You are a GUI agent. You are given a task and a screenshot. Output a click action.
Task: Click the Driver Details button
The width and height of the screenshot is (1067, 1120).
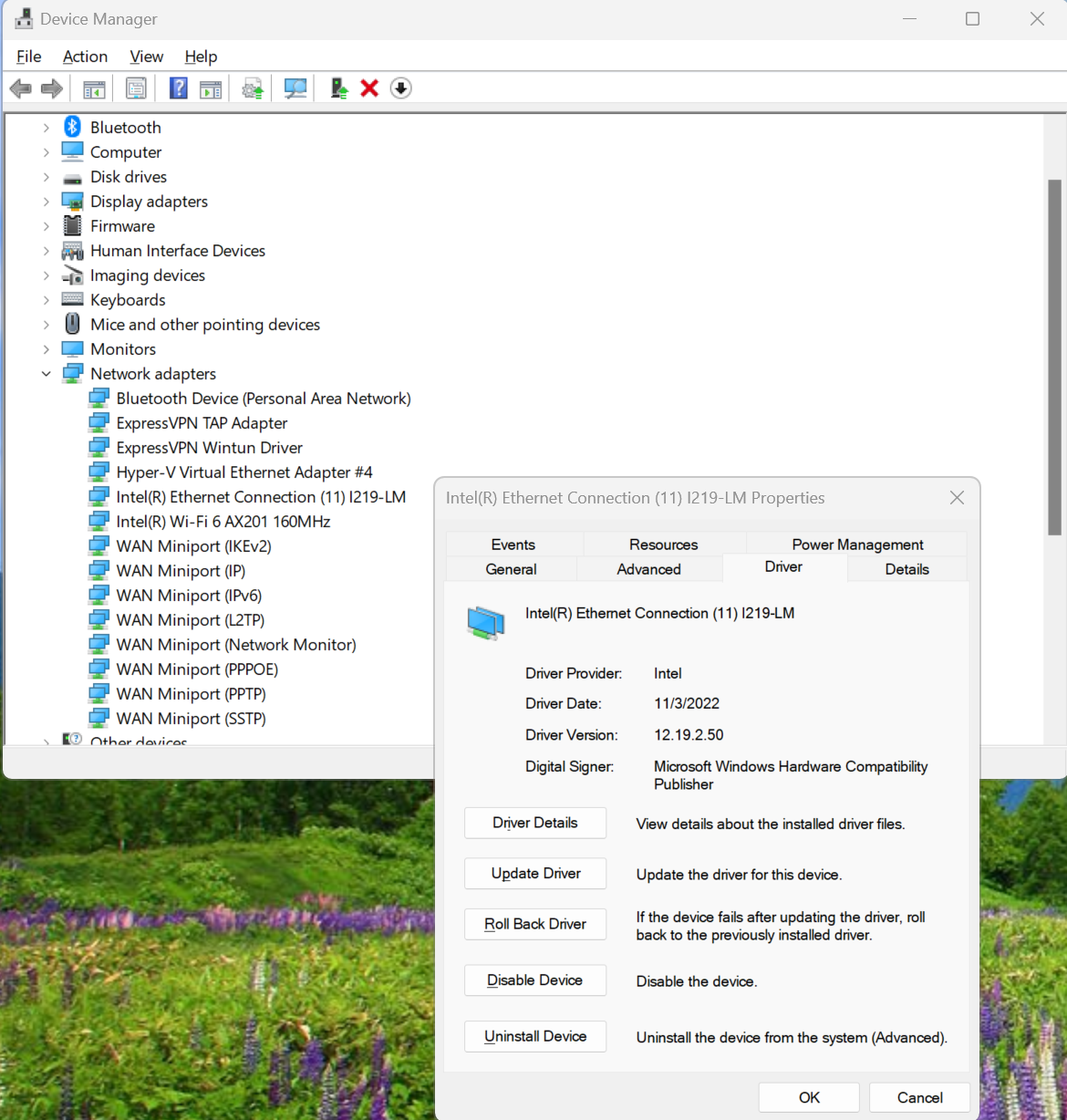tap(534, 823)
